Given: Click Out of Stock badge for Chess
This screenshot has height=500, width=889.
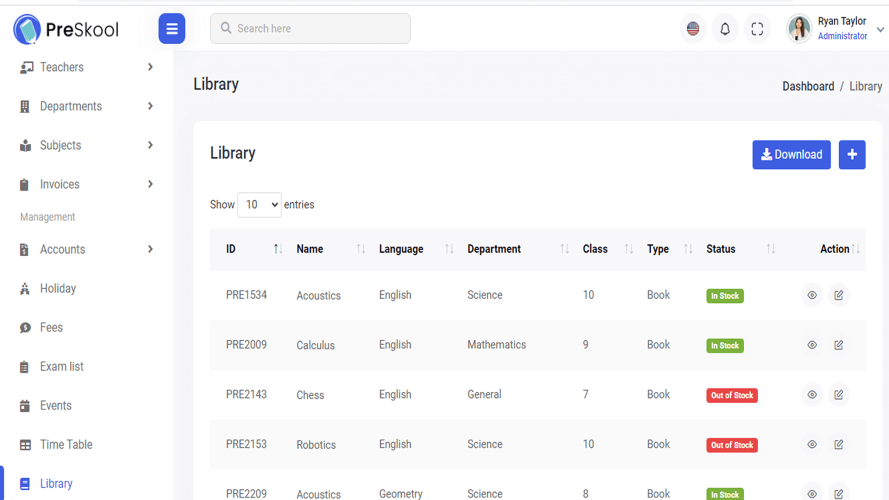Looking at the screenshot, I should point(732,395).
